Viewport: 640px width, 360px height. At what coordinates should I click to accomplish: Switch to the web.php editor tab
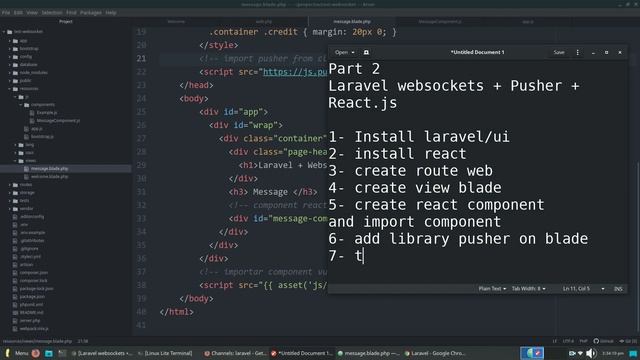tap(264, 22)
